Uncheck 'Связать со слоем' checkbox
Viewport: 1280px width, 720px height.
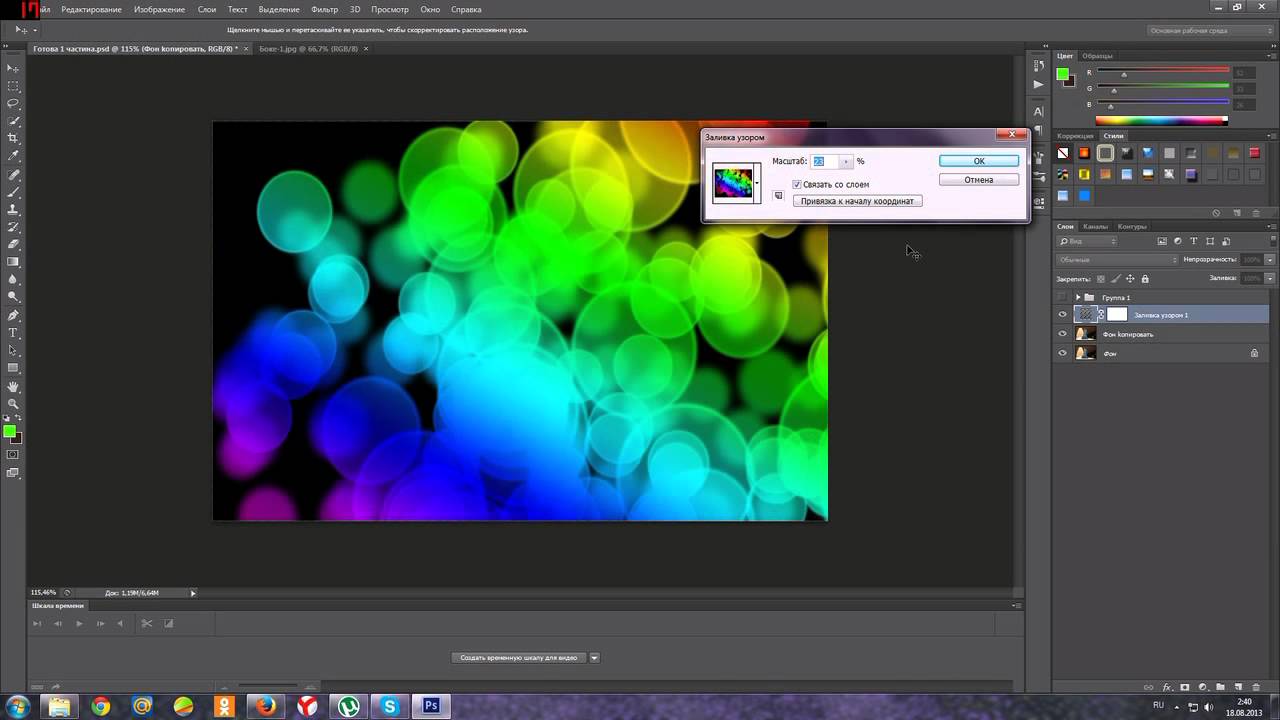coord(797,185)
